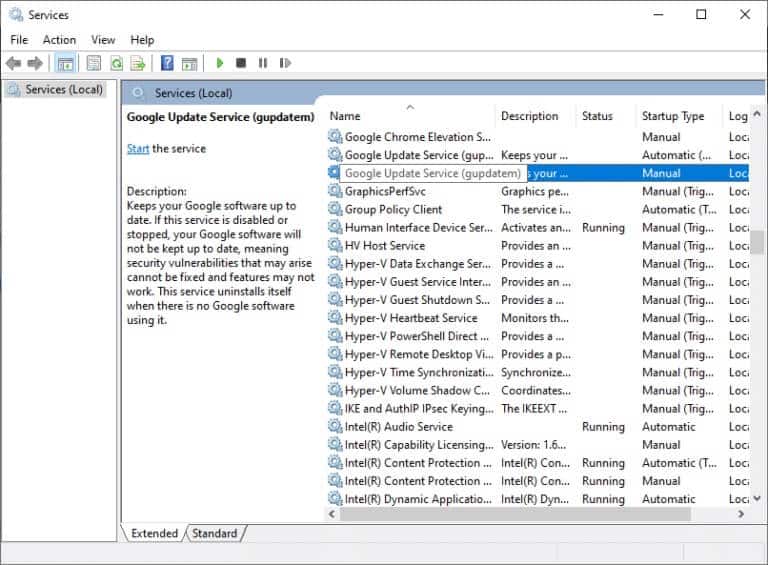Open the File menu
This screenshot has width=768, height=565.
click(19, 40)
